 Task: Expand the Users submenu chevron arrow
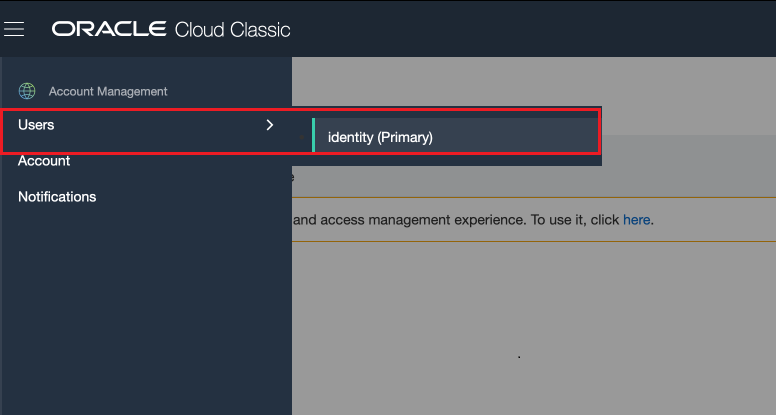coord(269,125)
